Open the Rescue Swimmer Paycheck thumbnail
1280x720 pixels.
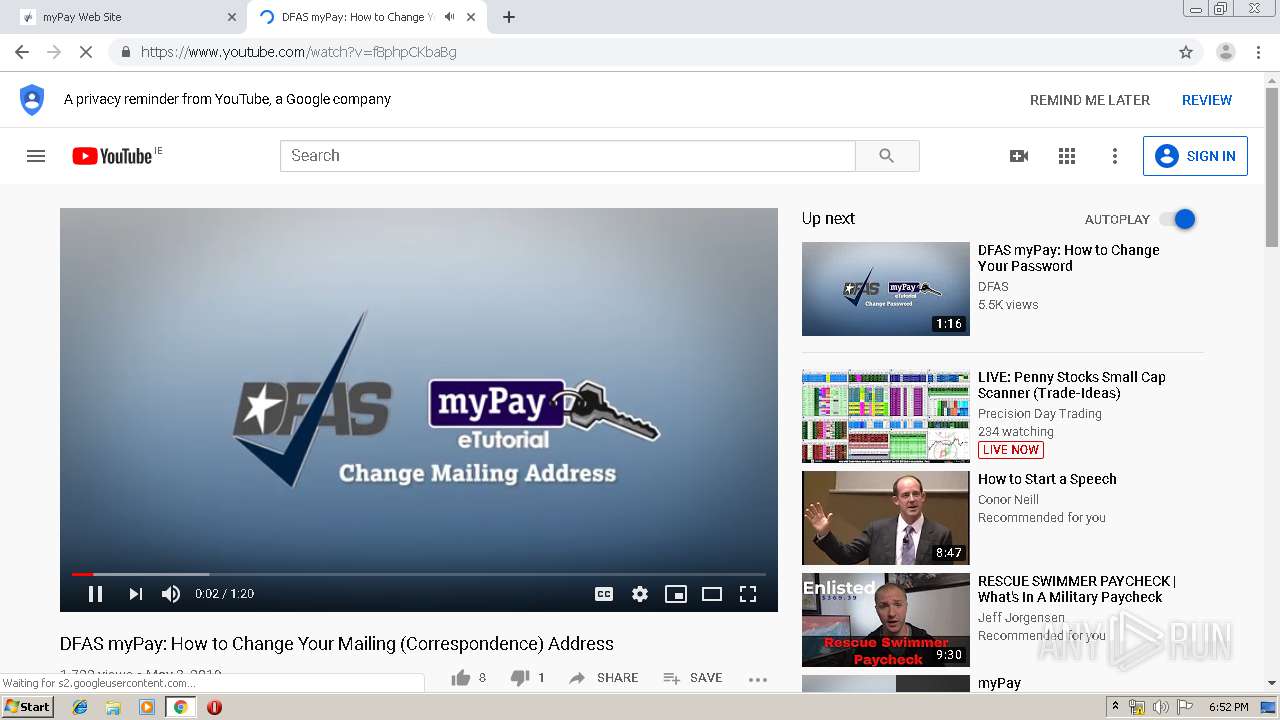(886, 620)
